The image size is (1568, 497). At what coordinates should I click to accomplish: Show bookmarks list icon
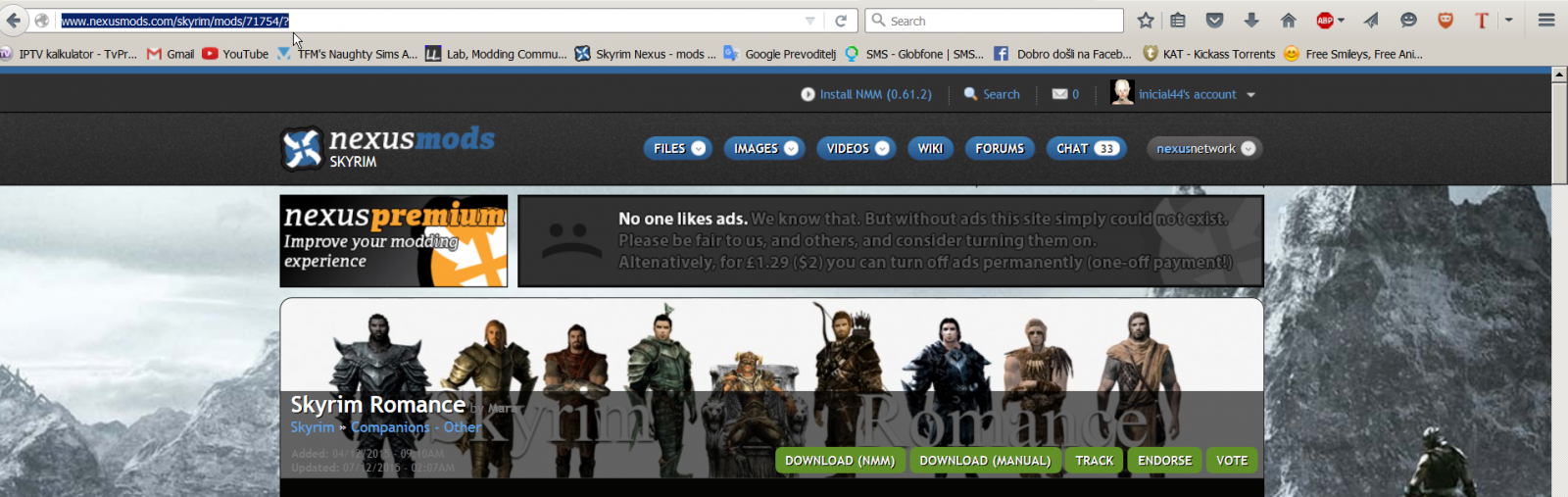pyautogui.click(x=1178, y=21)
